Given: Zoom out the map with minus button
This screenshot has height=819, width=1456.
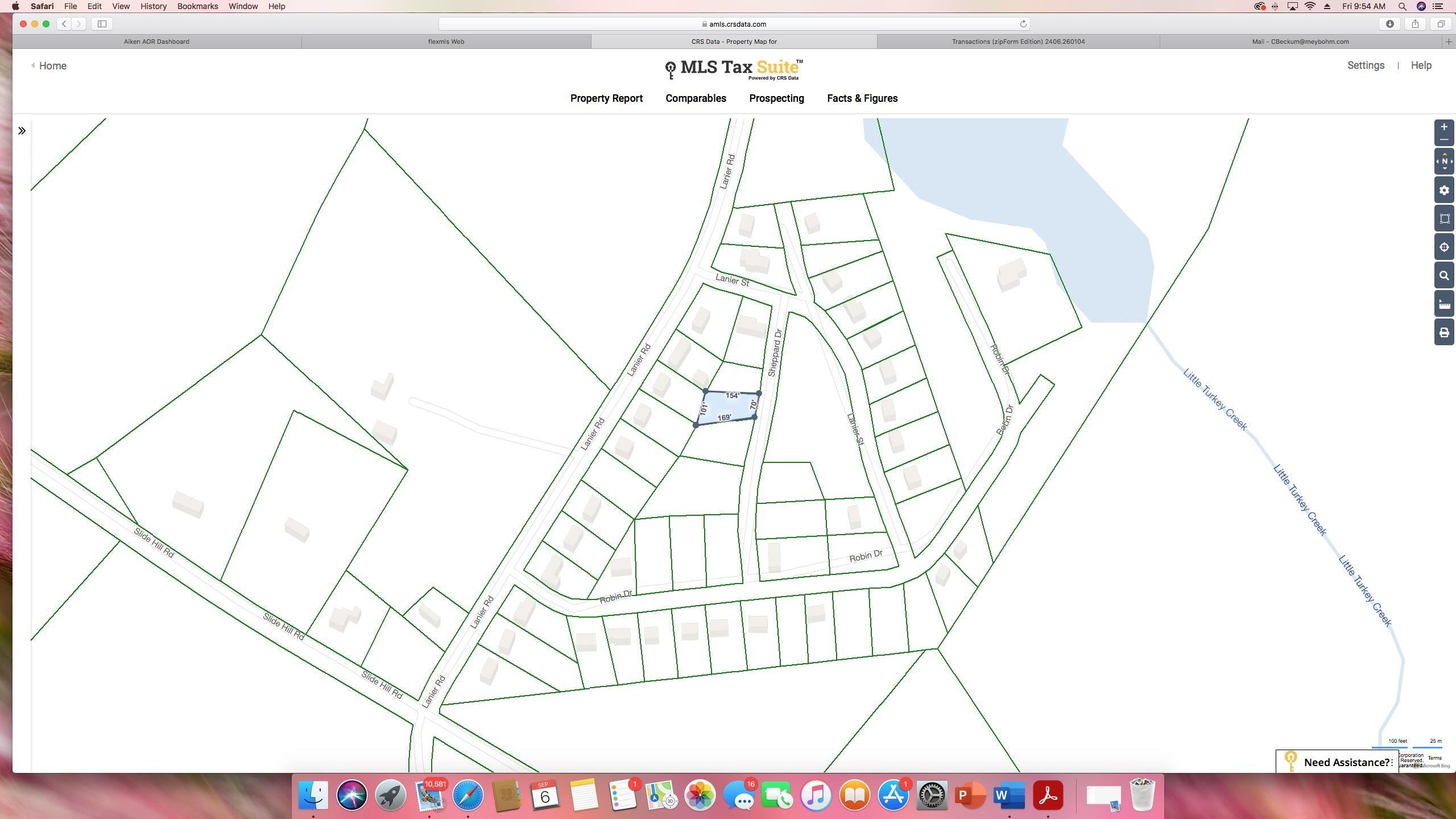Looking at the screenshot, I should tap(1443, 140).
